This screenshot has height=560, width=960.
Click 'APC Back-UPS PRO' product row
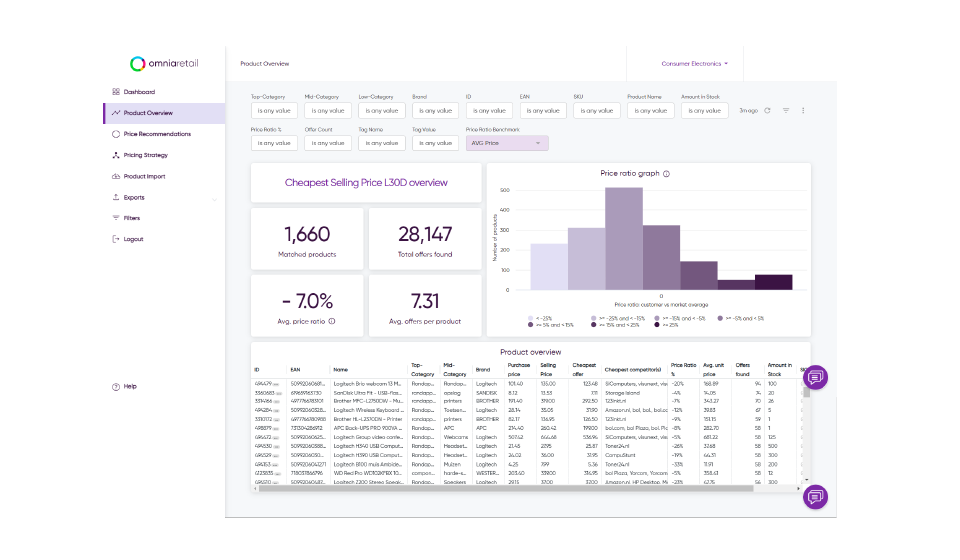click(367, 428)
